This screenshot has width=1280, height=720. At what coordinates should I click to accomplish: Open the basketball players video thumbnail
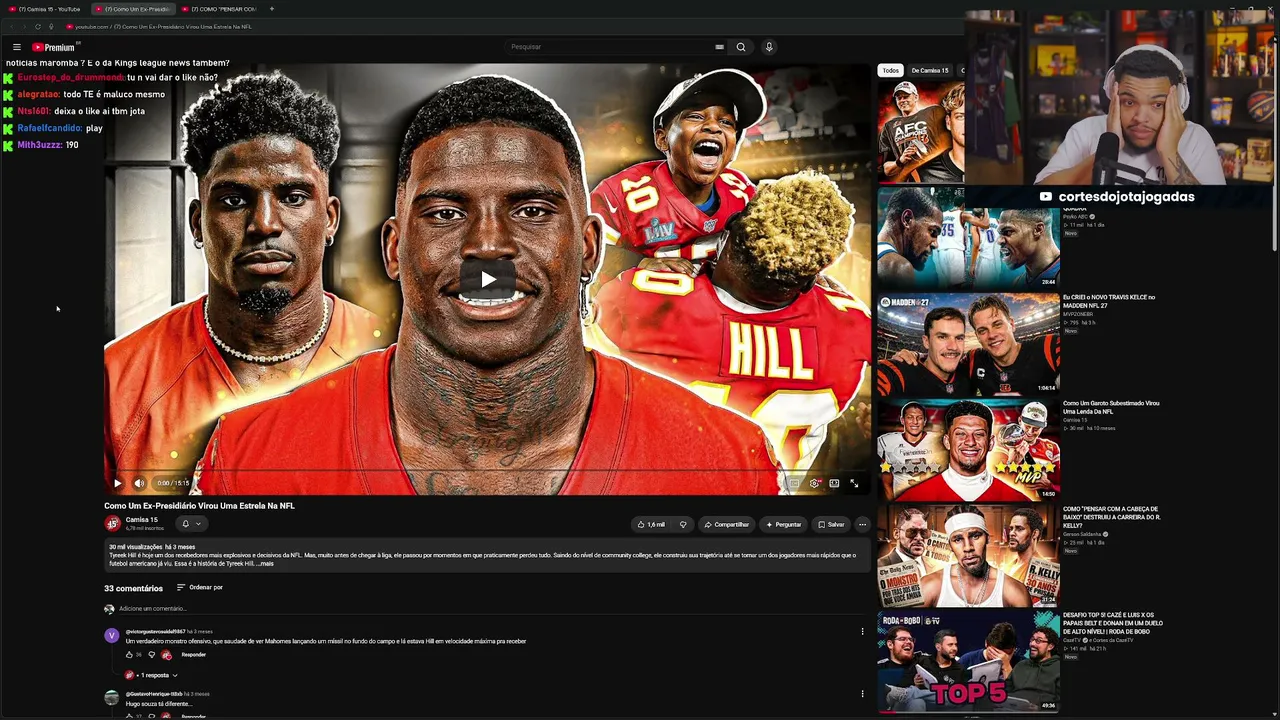968,237
